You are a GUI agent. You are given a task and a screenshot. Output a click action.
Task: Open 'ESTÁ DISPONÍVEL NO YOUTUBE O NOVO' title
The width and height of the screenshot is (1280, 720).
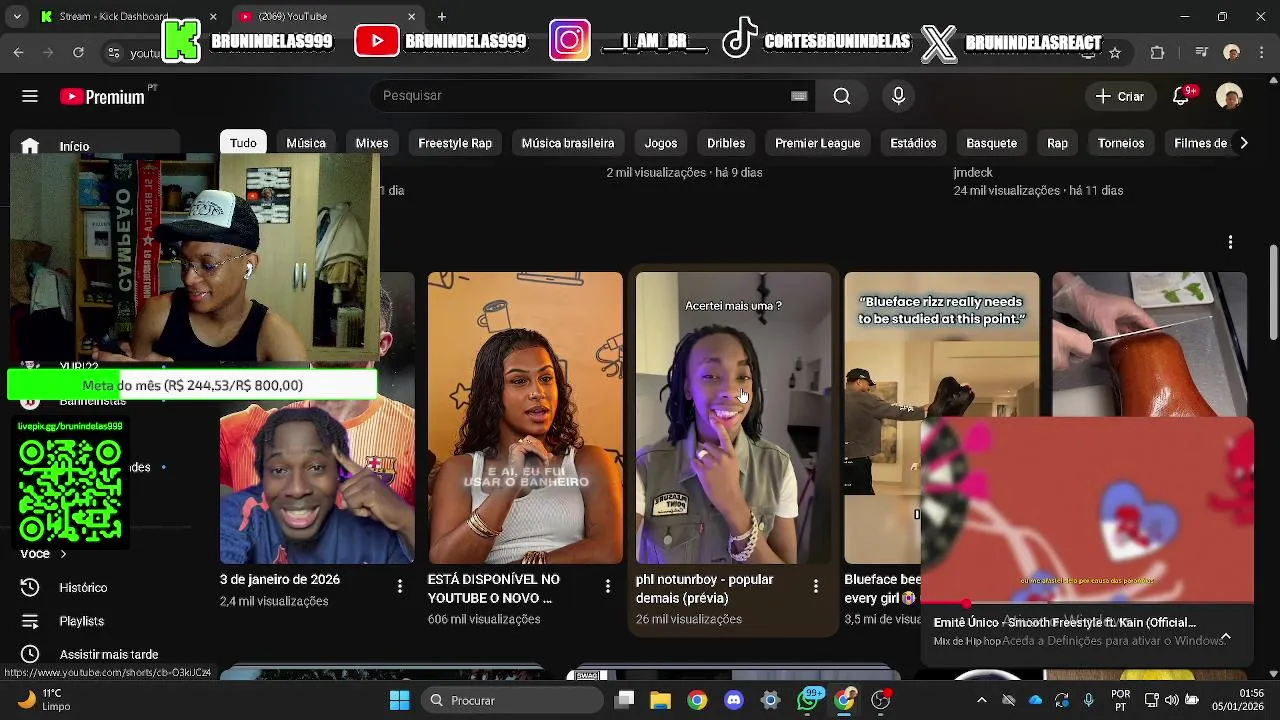494,589
